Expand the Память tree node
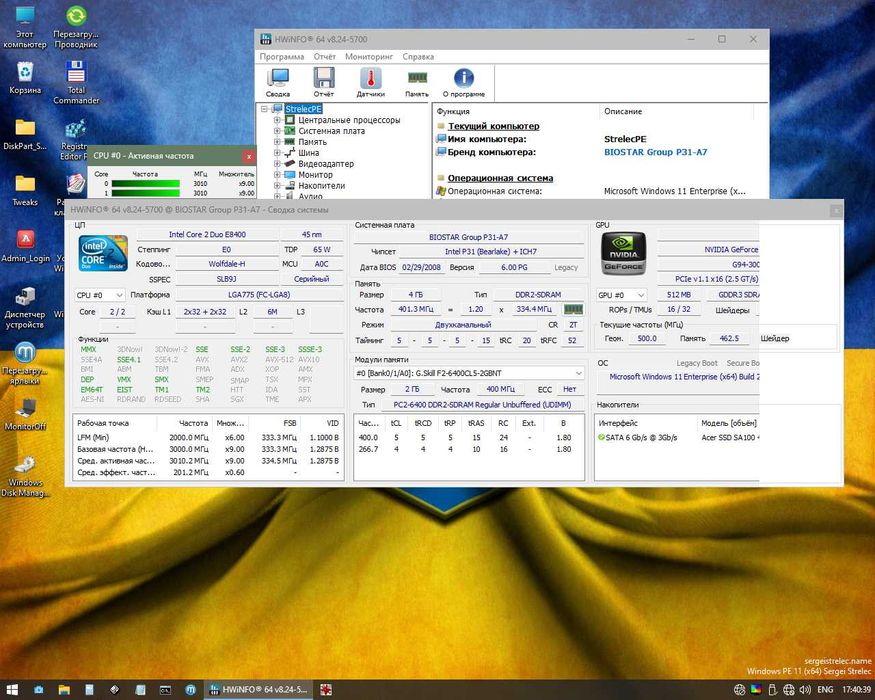Viewport: 875px width, 700px height. point(277,142)
